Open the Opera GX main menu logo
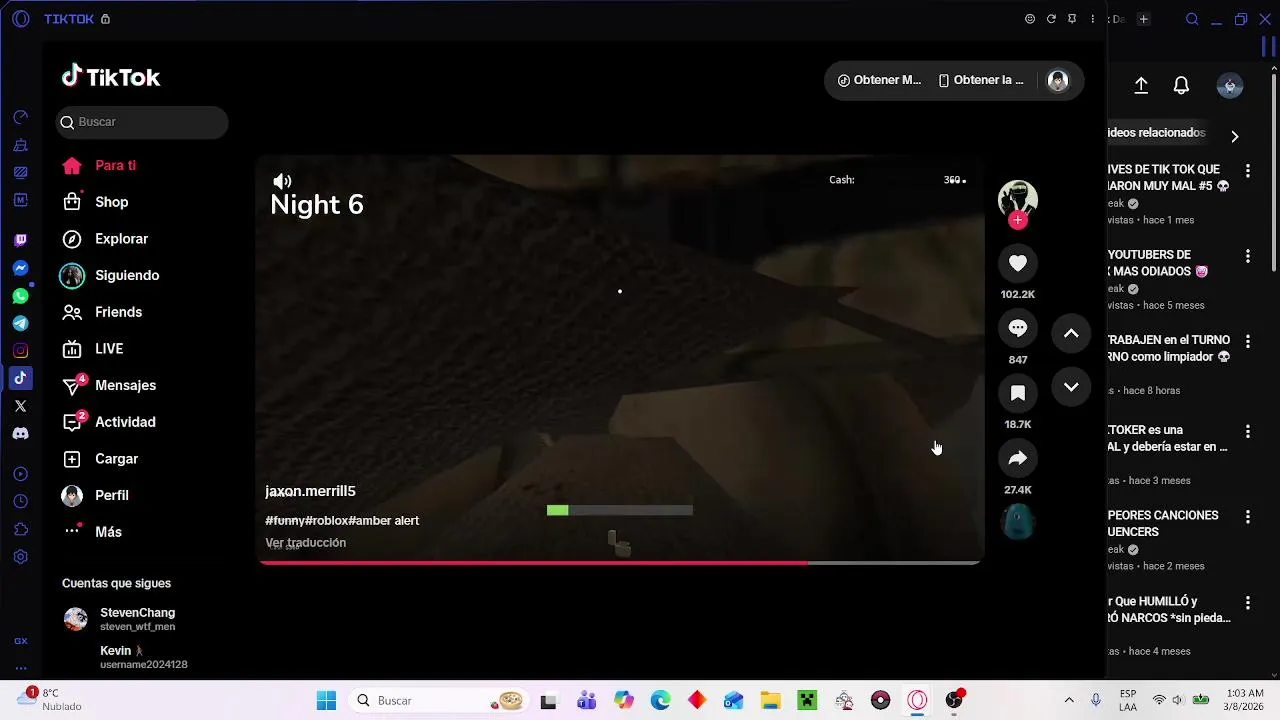 click(21, 19)
